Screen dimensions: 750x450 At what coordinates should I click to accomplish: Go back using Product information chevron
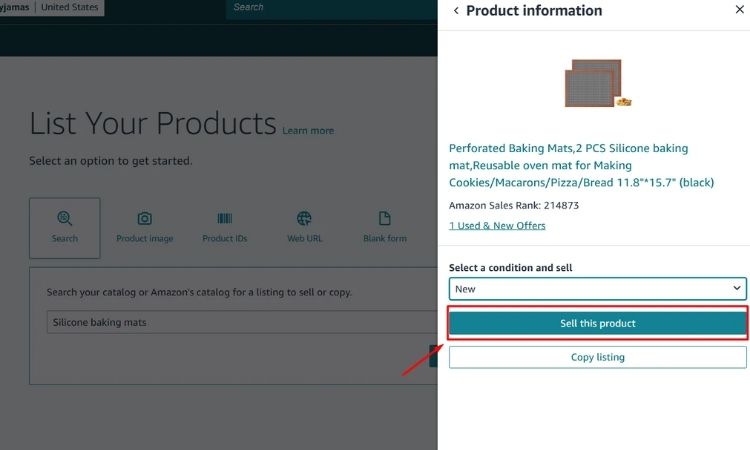pyautogui.click(x=457, y=11)
